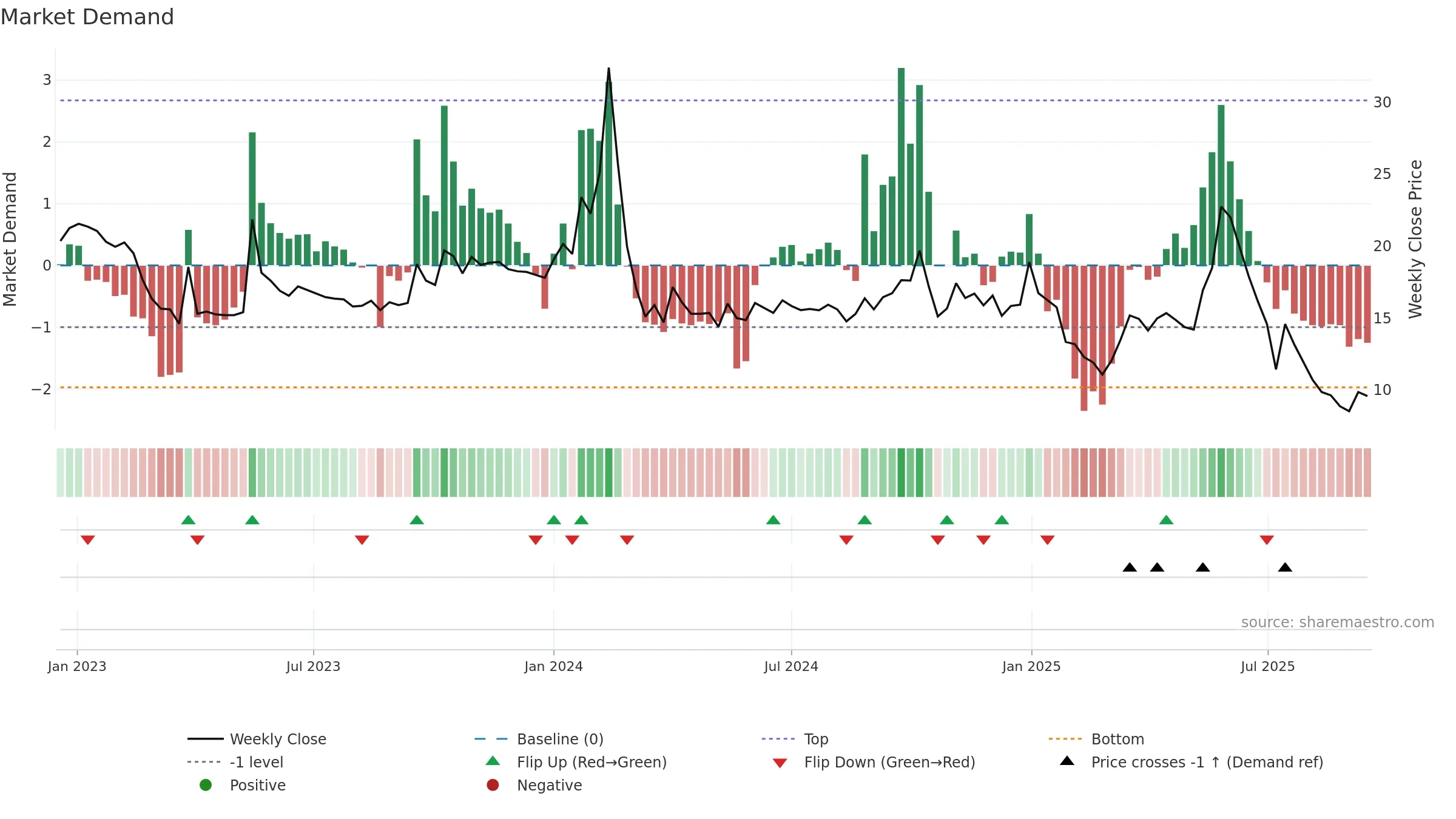
Task: Click the last green flip-up marker in 2025
Action: tap(1166, 520)
